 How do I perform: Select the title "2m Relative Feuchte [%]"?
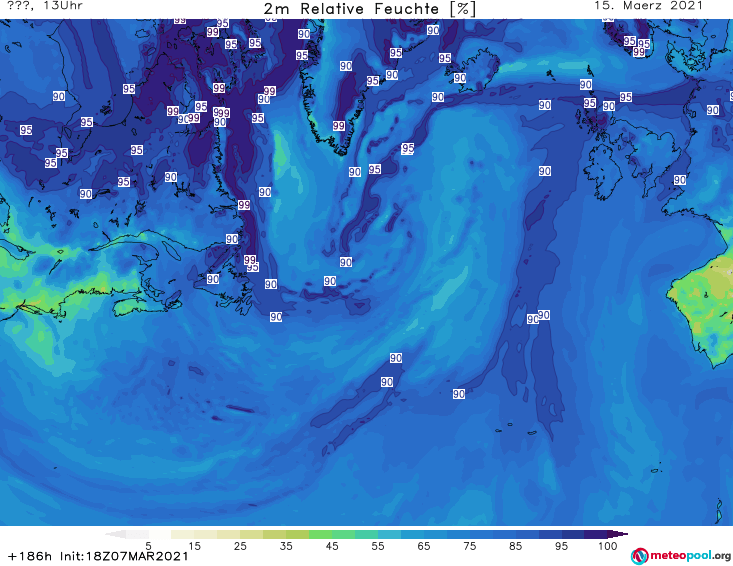pos(370,9)
